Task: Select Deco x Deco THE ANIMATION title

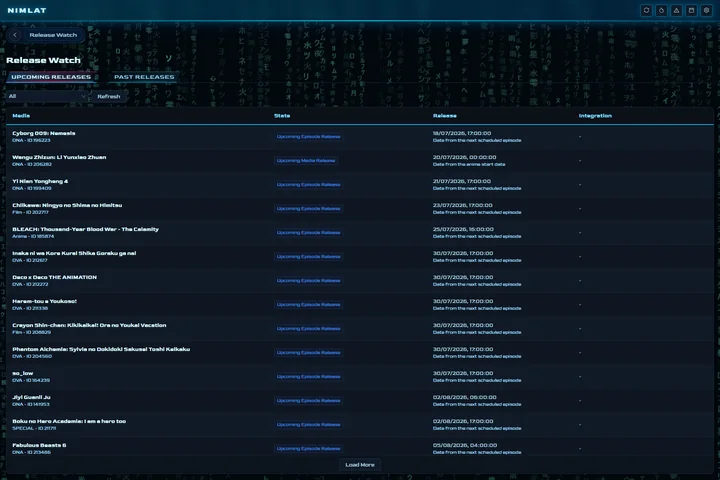Action: tap(55, 277)
